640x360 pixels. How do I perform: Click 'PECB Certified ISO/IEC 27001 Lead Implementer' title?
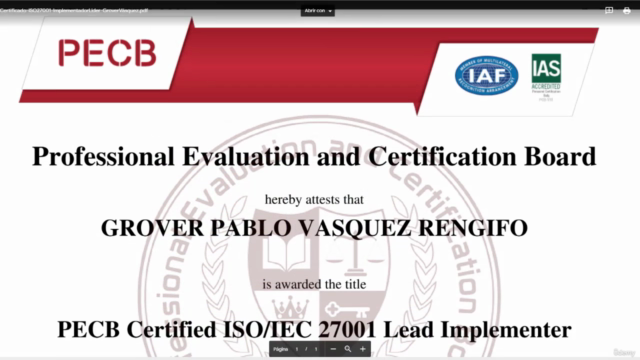pyautogui.click(x=314, y=330)
